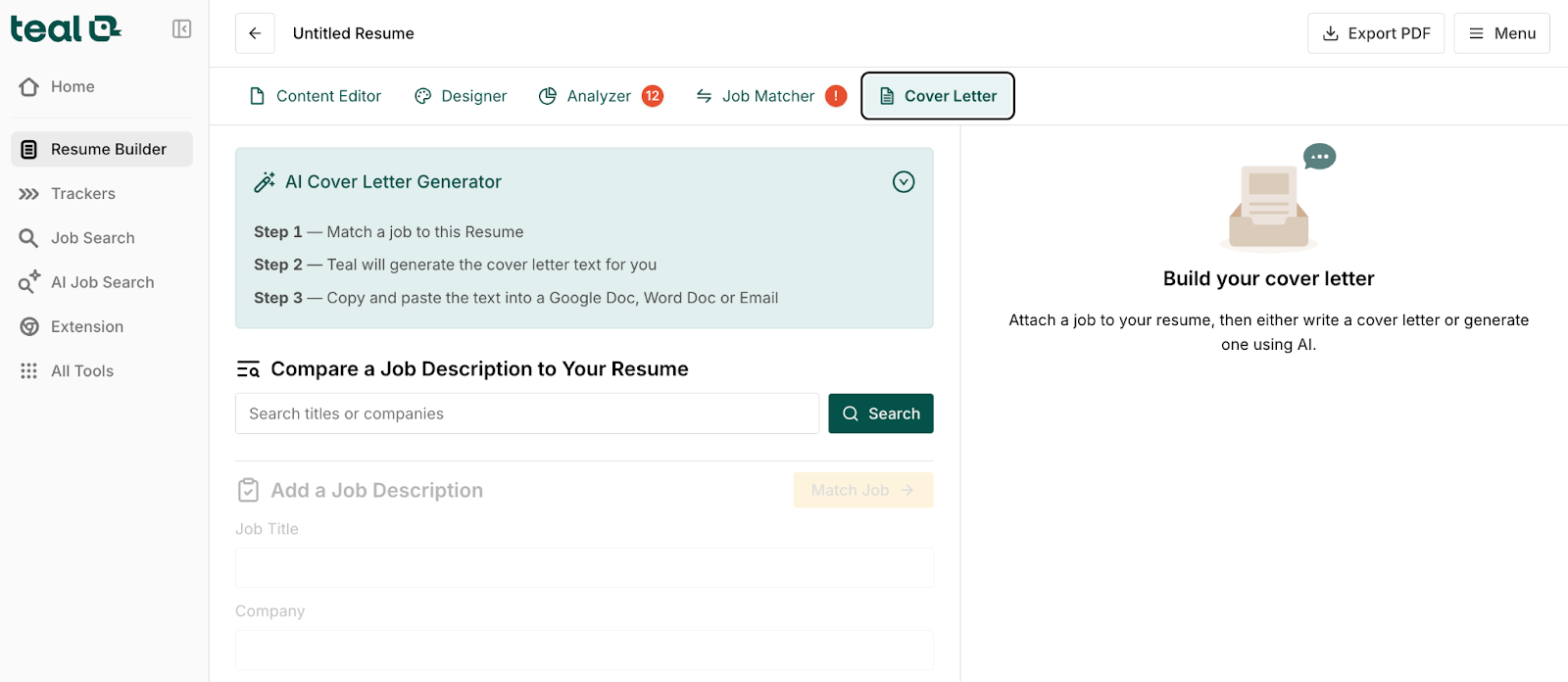
Task: Click the Compare a Job Description heading
Action: [479, 369]
